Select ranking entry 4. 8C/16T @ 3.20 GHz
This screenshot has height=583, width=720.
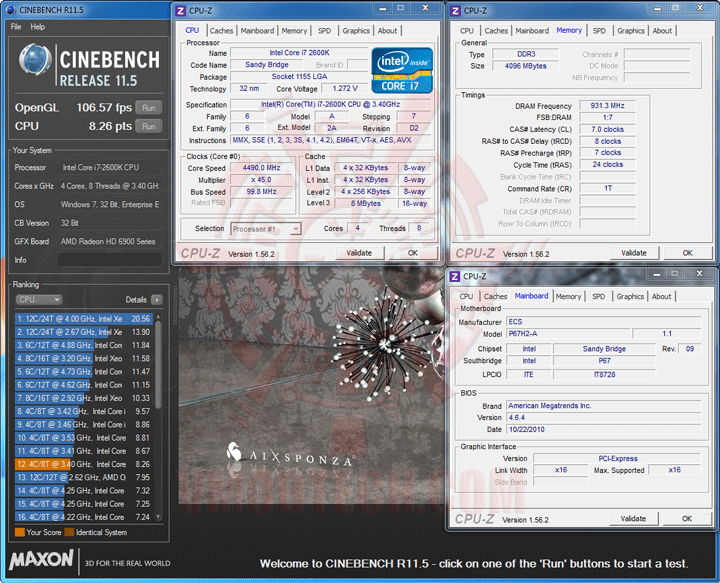click(x=84, y=359)
